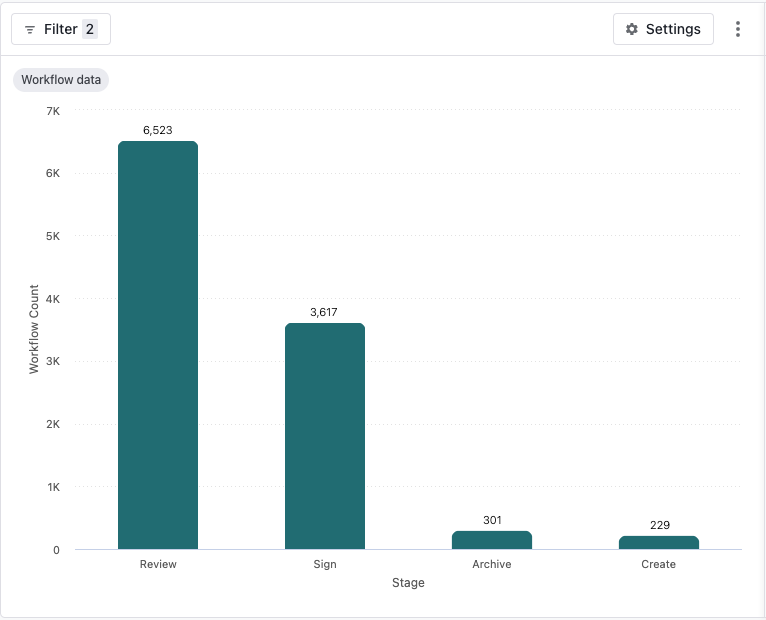766x620 pixels.
Task: Click the Archive axis label
Action: pyautogui.click(x=492, y=564)
